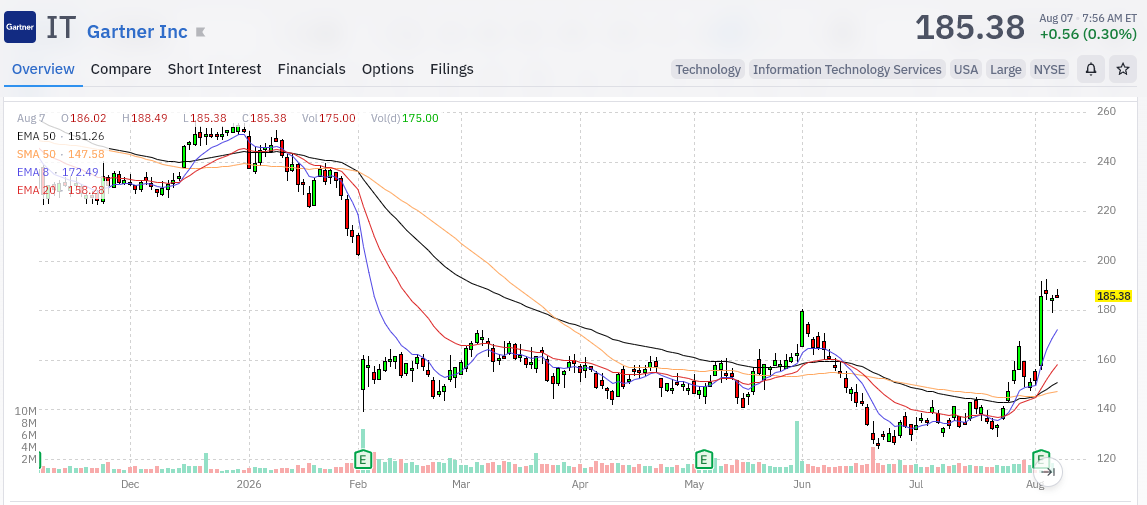1147x505 pixels.
Task: Click the Technology sector tag
Action: coord(708,70)
